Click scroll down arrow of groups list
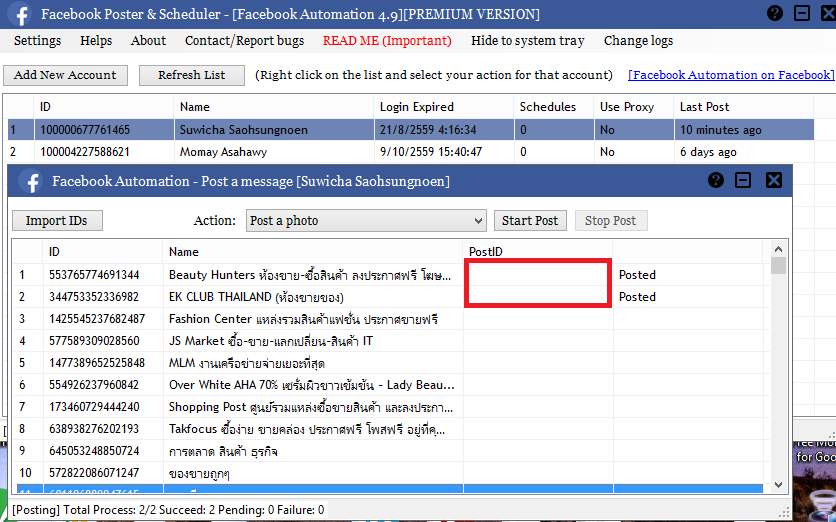Screen dimensions: 836x522 click(x=778, y=485)
